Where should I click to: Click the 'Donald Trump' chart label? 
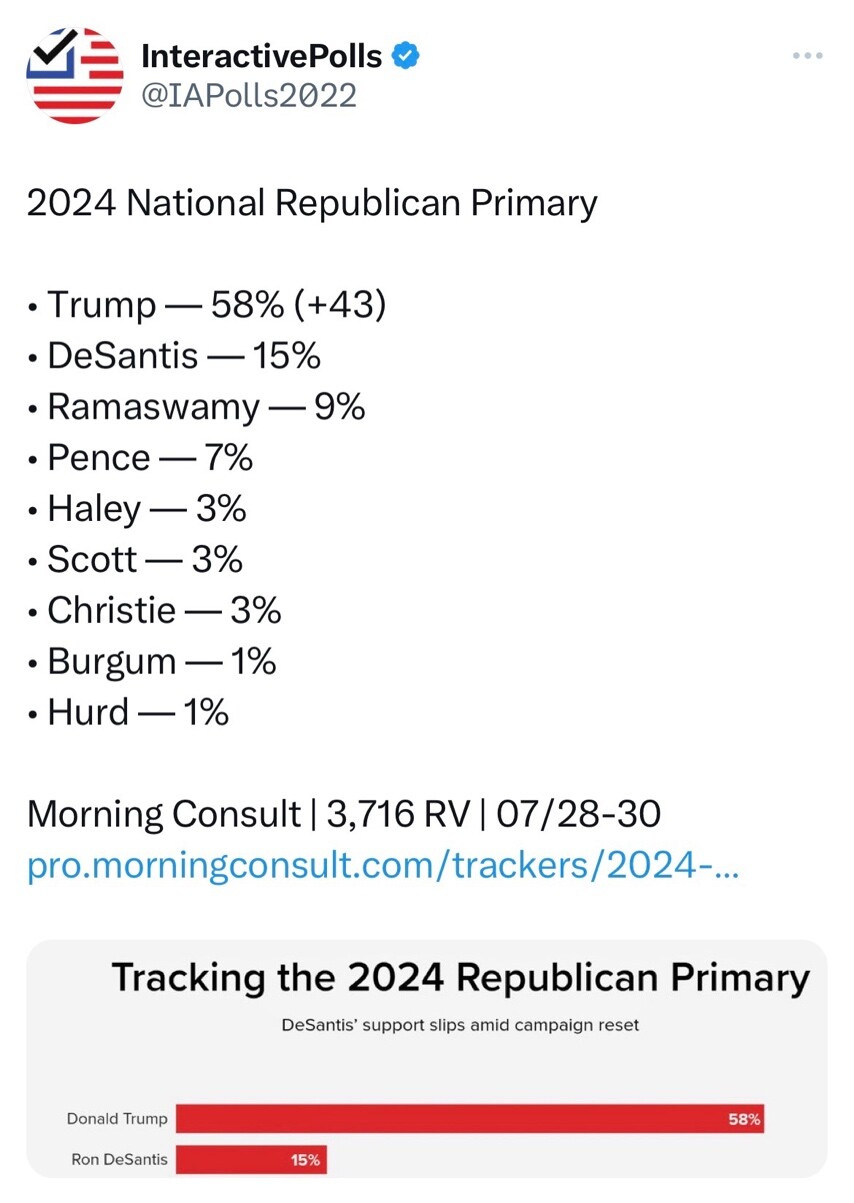point(117,1119)
